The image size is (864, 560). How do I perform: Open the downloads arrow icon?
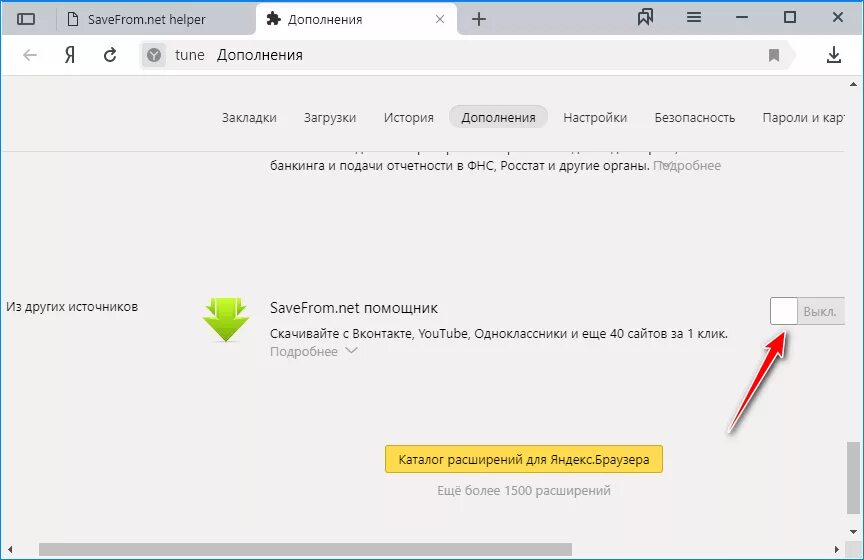[x=834, y=55]
